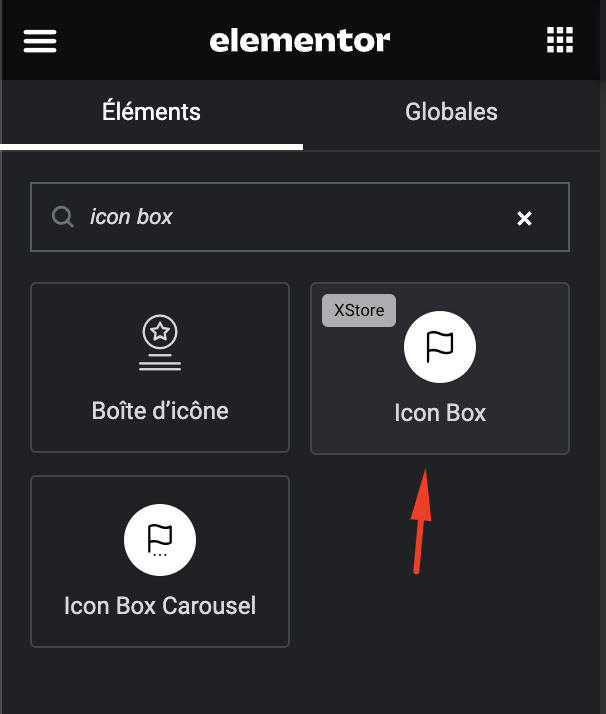Open the widgets grid icon in header
606x714 pixels.
click(x=560, y=40)
